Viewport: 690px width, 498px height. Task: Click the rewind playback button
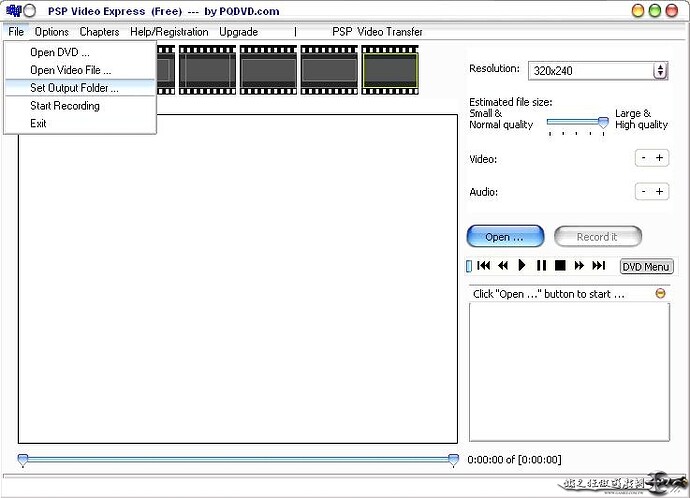tap(503, 266)
